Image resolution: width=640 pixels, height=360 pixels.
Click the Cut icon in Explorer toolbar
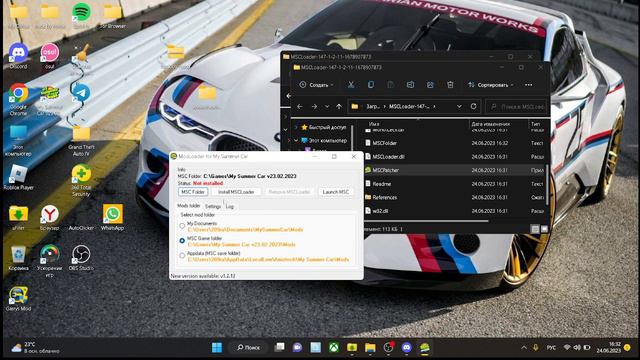coord(351,84)
